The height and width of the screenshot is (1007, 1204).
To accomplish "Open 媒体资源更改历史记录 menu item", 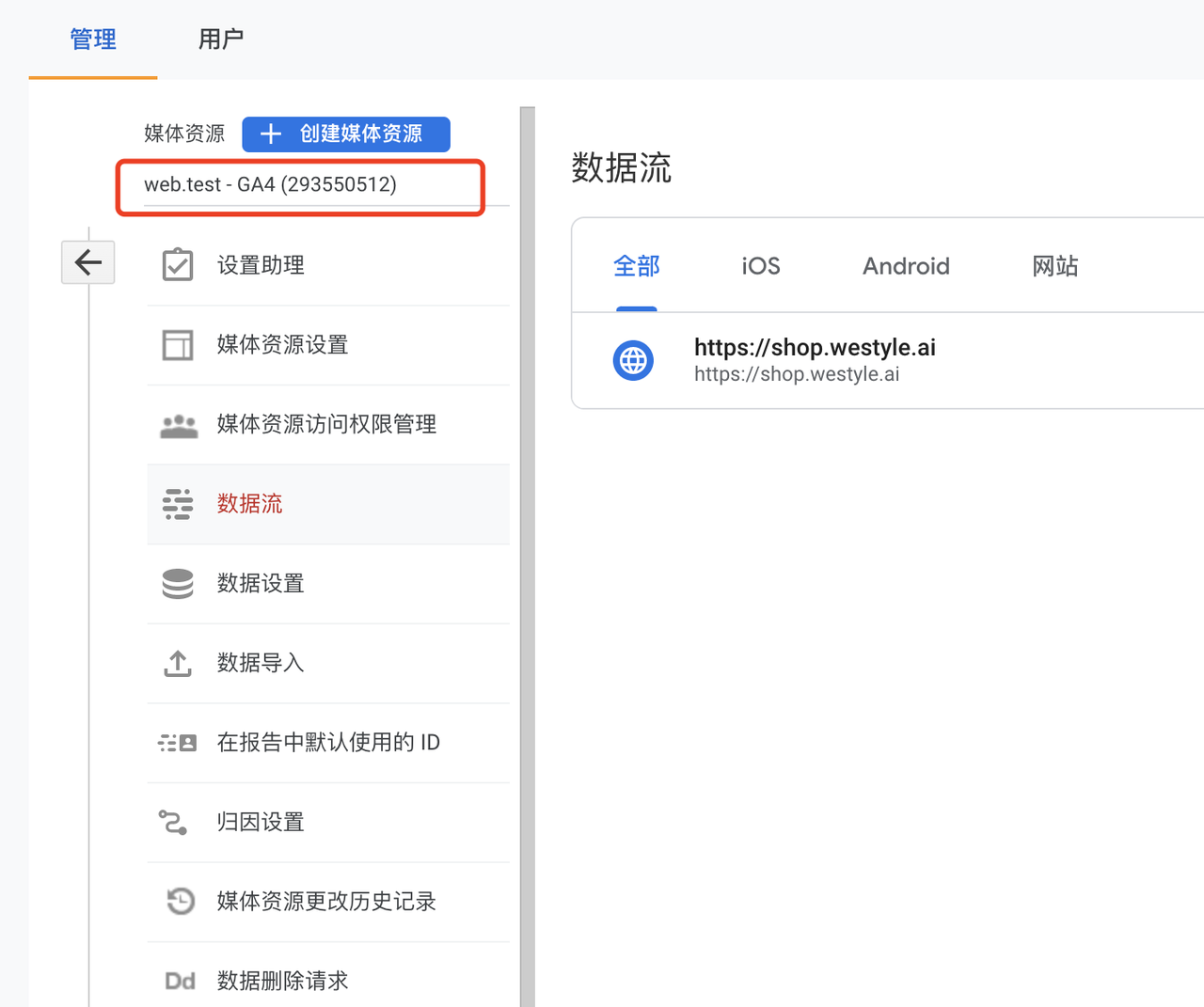I will pos(328,902).
